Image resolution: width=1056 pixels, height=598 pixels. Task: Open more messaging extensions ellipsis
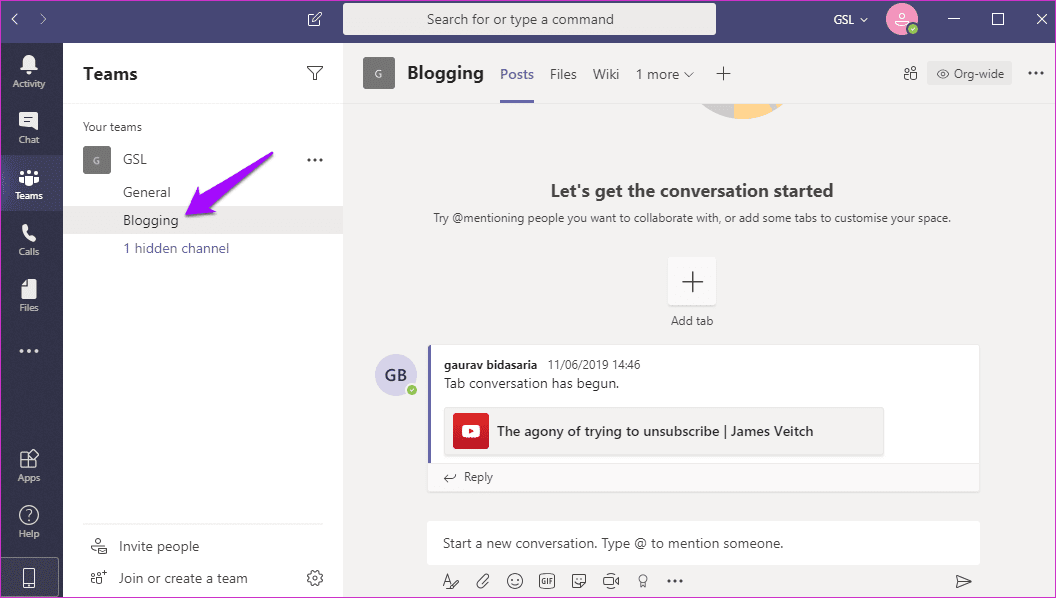click(675, 580)
